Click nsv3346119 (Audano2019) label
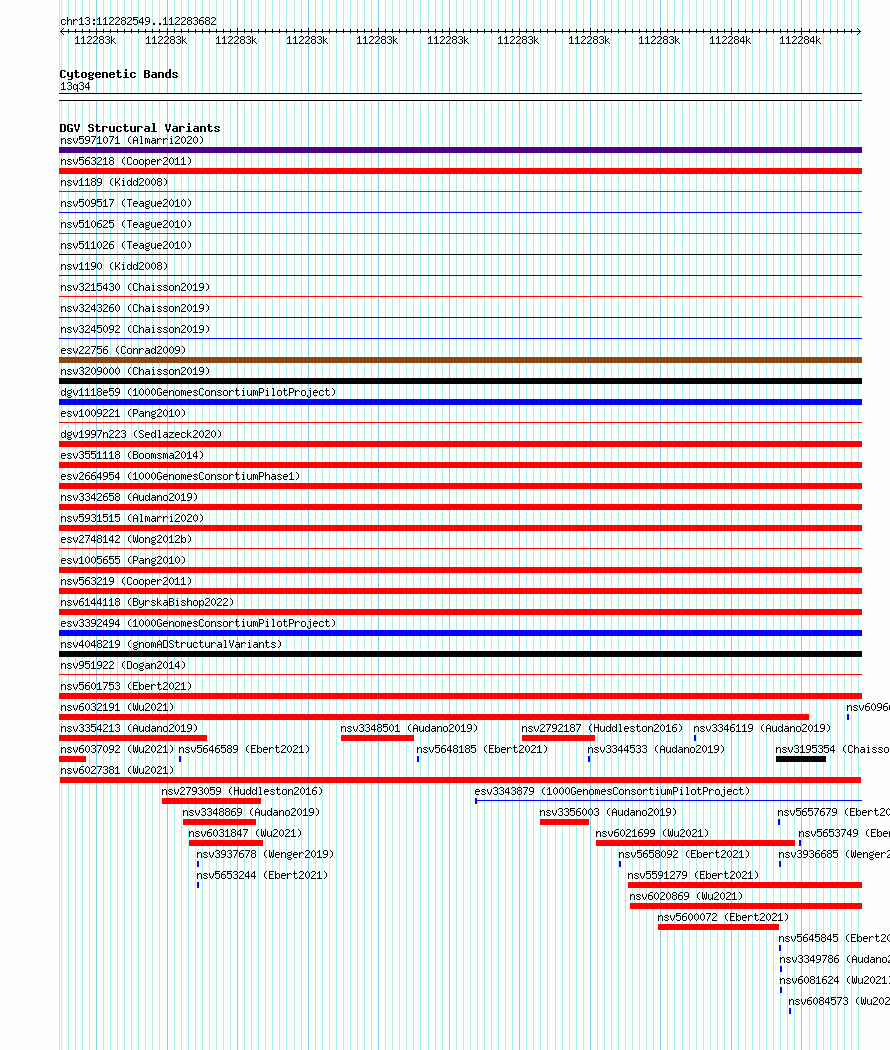890x1050 pixels. tap(762, 729)
